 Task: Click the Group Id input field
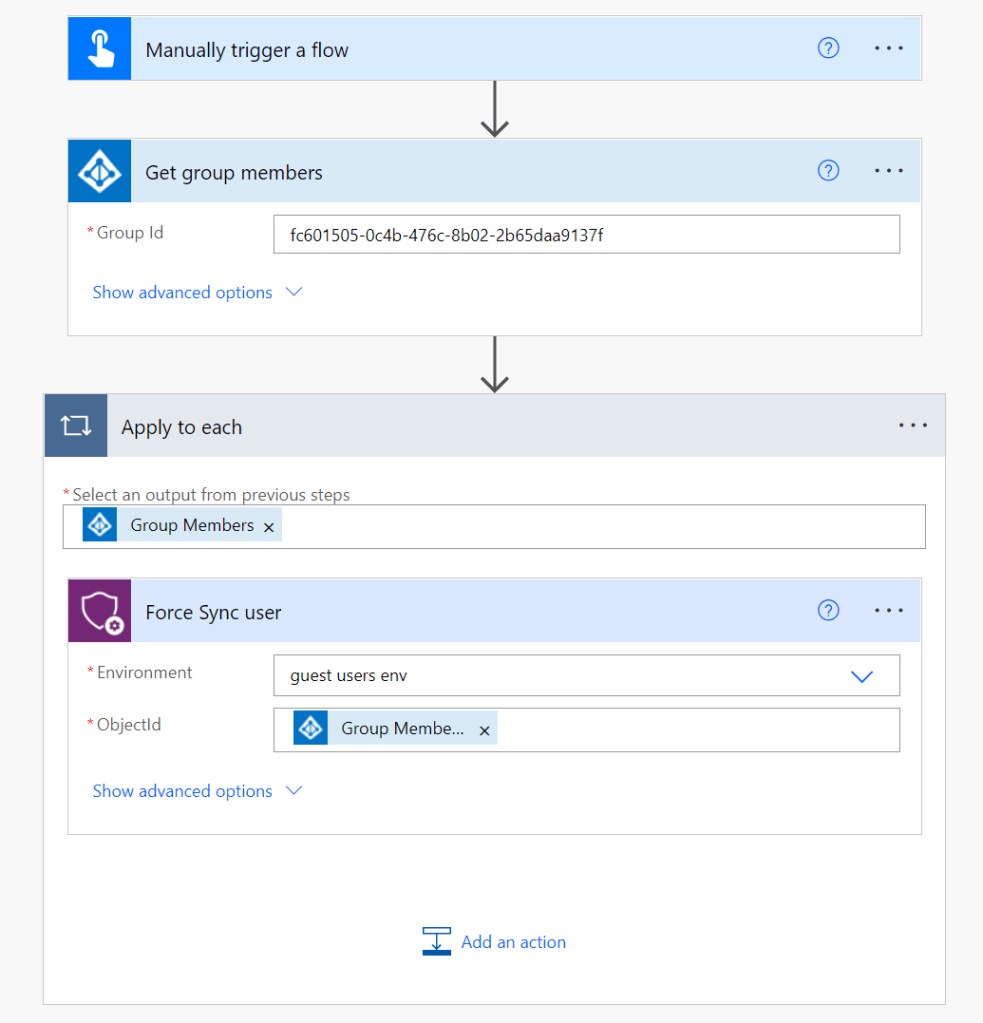tap(586, 235)
